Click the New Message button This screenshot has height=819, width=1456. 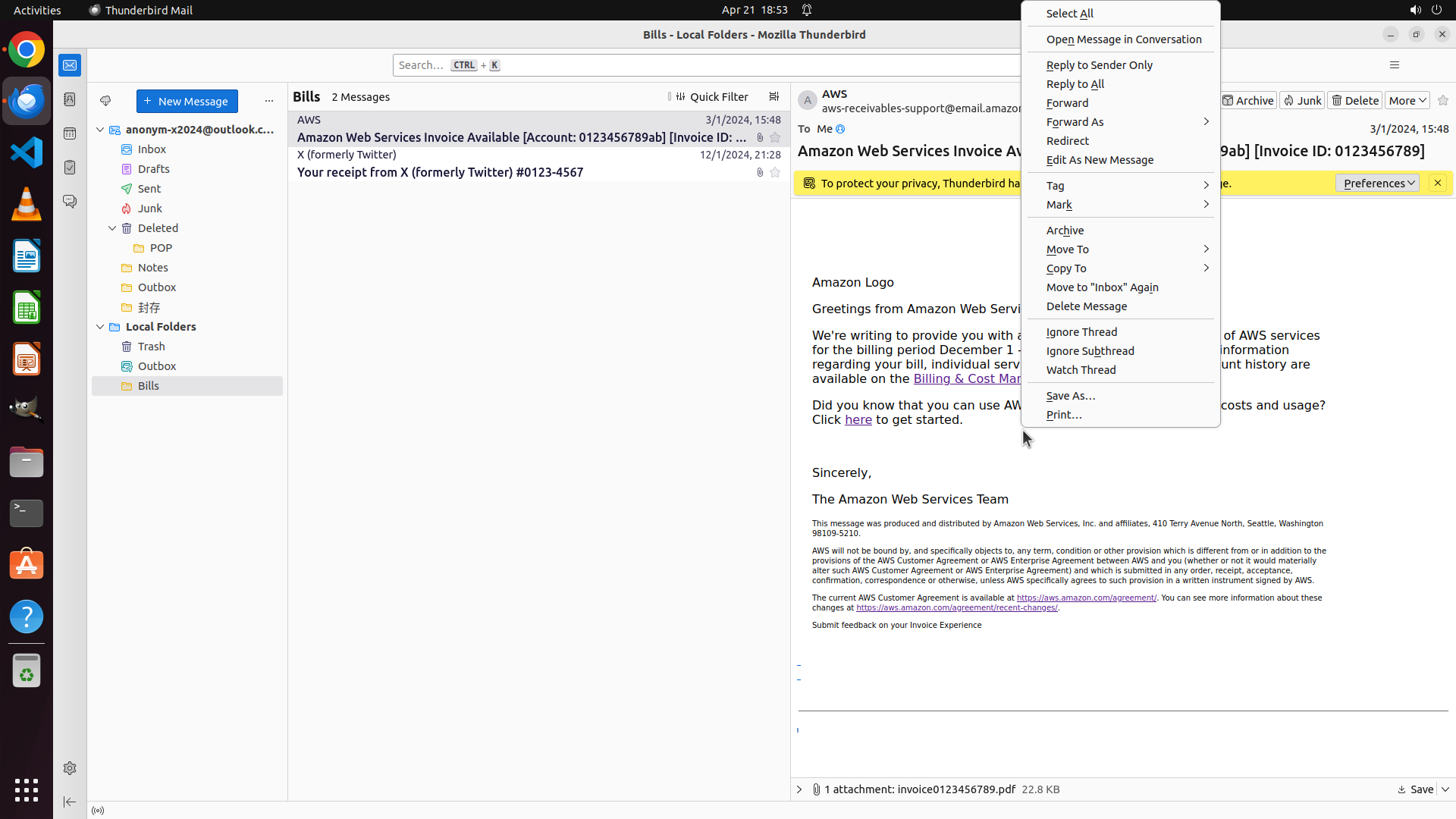[187, 101]
